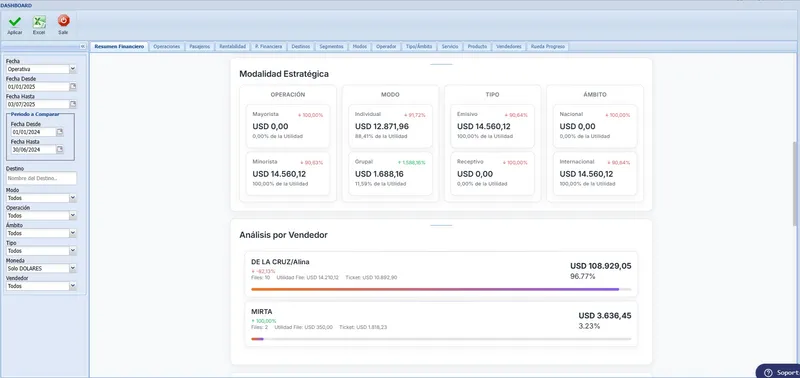Click the MIRTA vendor progress bar
800x378 pixels.
click(x=441, y=339)
